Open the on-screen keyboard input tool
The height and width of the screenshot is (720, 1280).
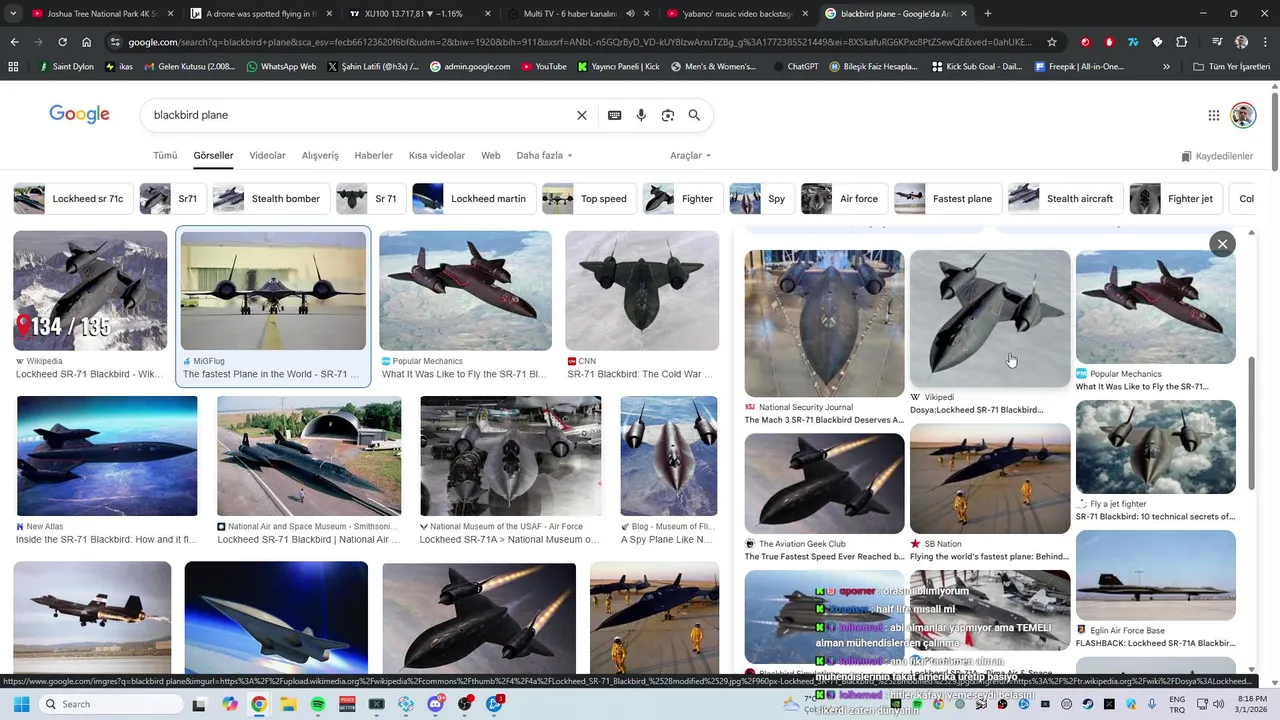click(x=615, y=115)
